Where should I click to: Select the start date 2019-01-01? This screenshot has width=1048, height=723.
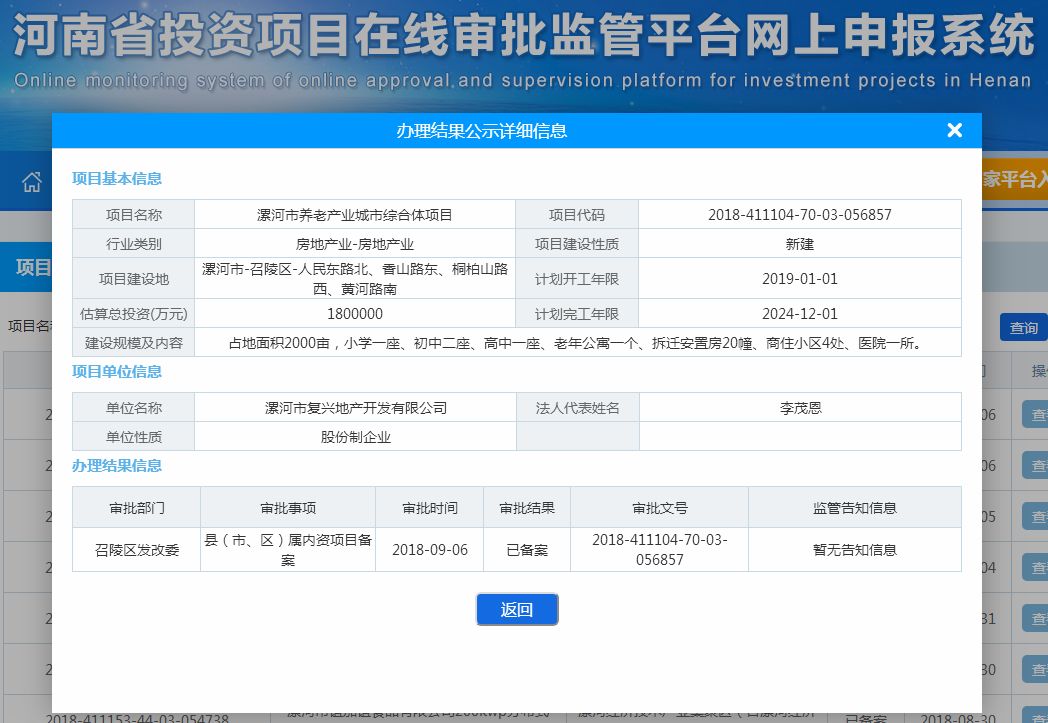[800, 279]
